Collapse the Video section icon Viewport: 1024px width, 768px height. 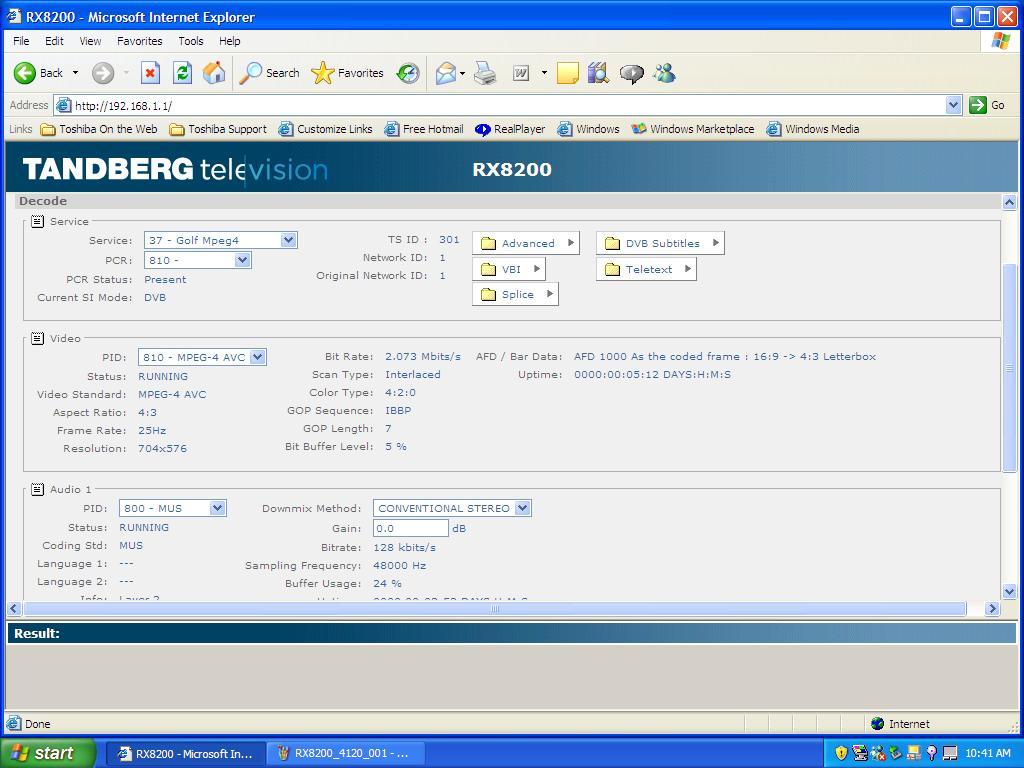coord(37,338)
